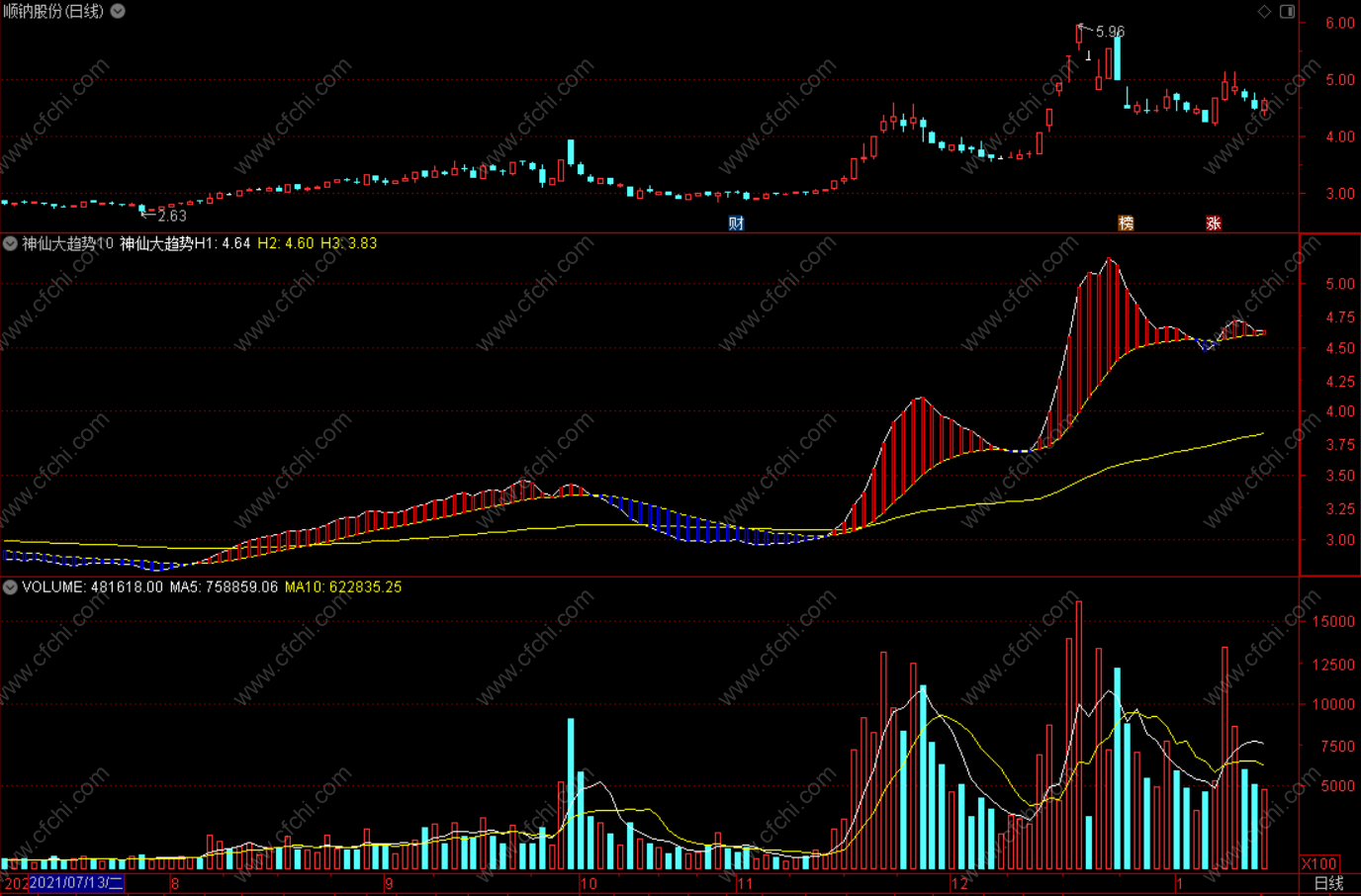Image resolution: width=1361 pixels, height=896 pixels.
Task: Click month 12 on the time axis
Action: (x=959, y=884)
